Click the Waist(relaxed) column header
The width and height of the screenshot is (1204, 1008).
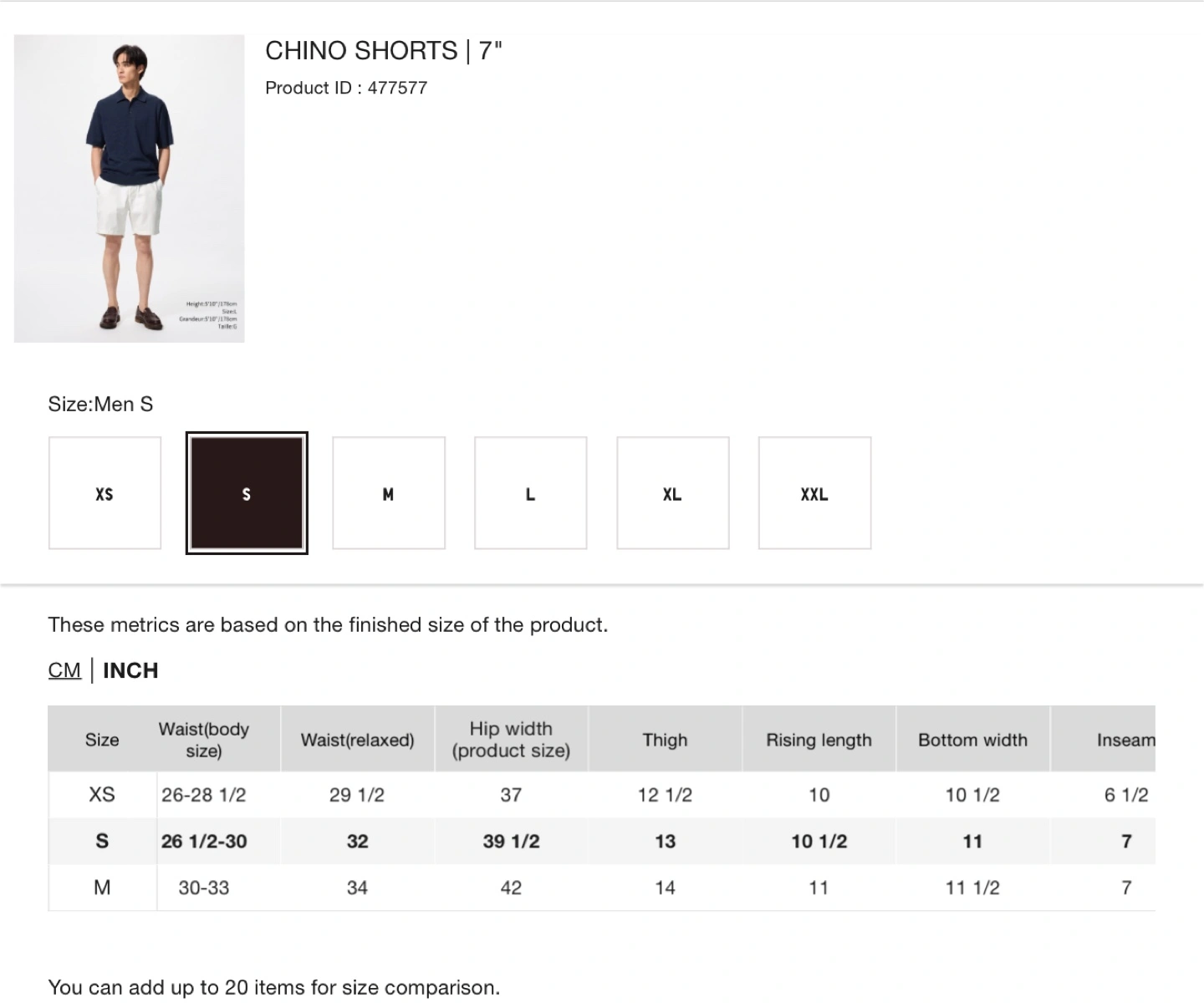358,739
